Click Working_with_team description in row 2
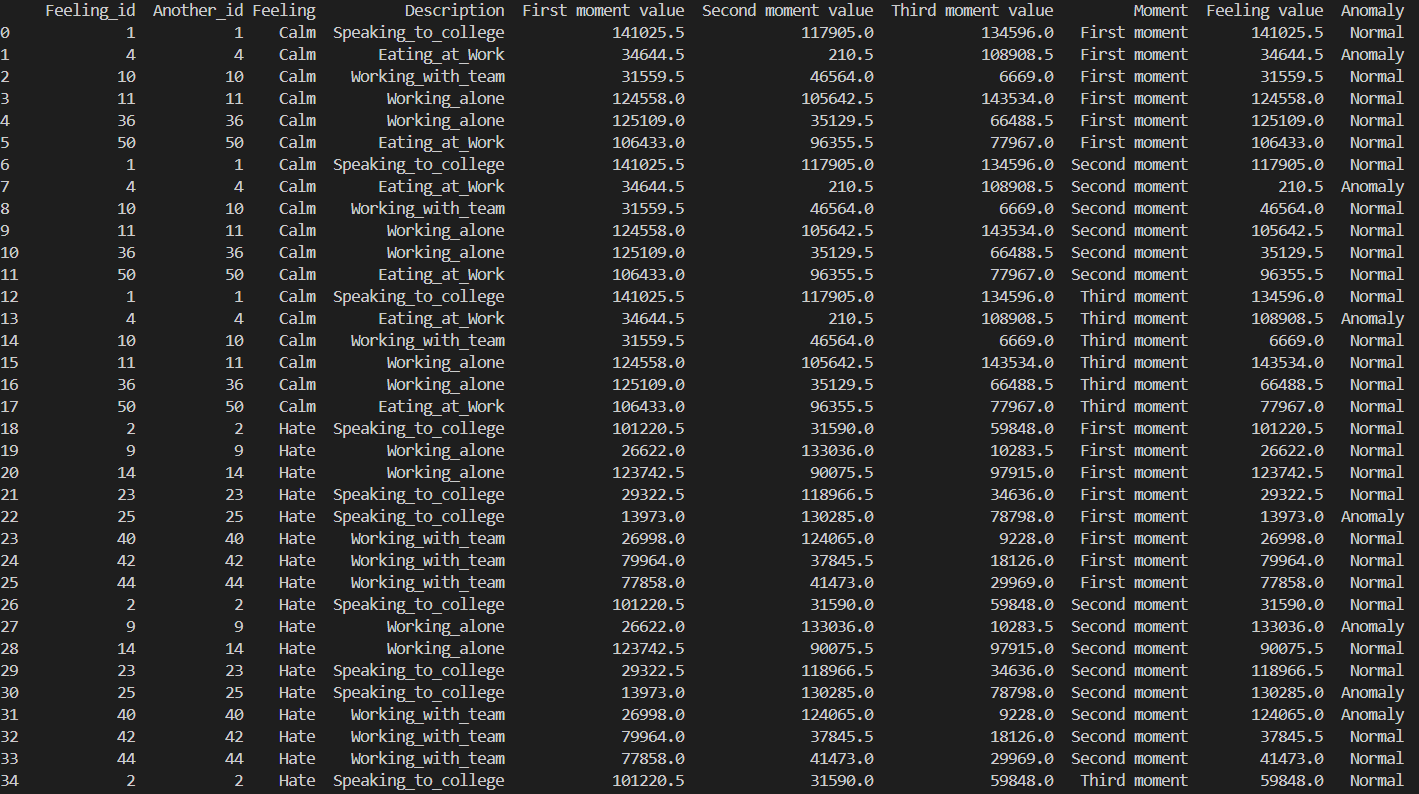 (x=427, y=77)
